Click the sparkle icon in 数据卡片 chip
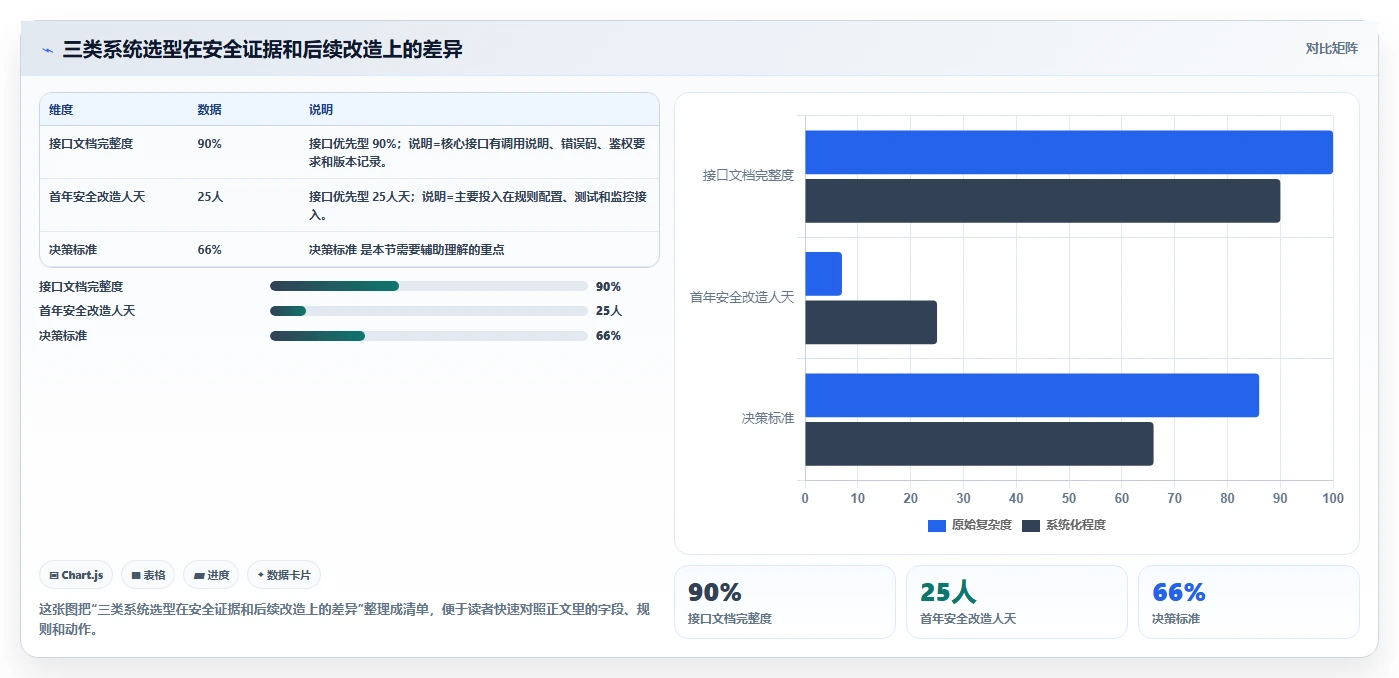 [261, 575]
